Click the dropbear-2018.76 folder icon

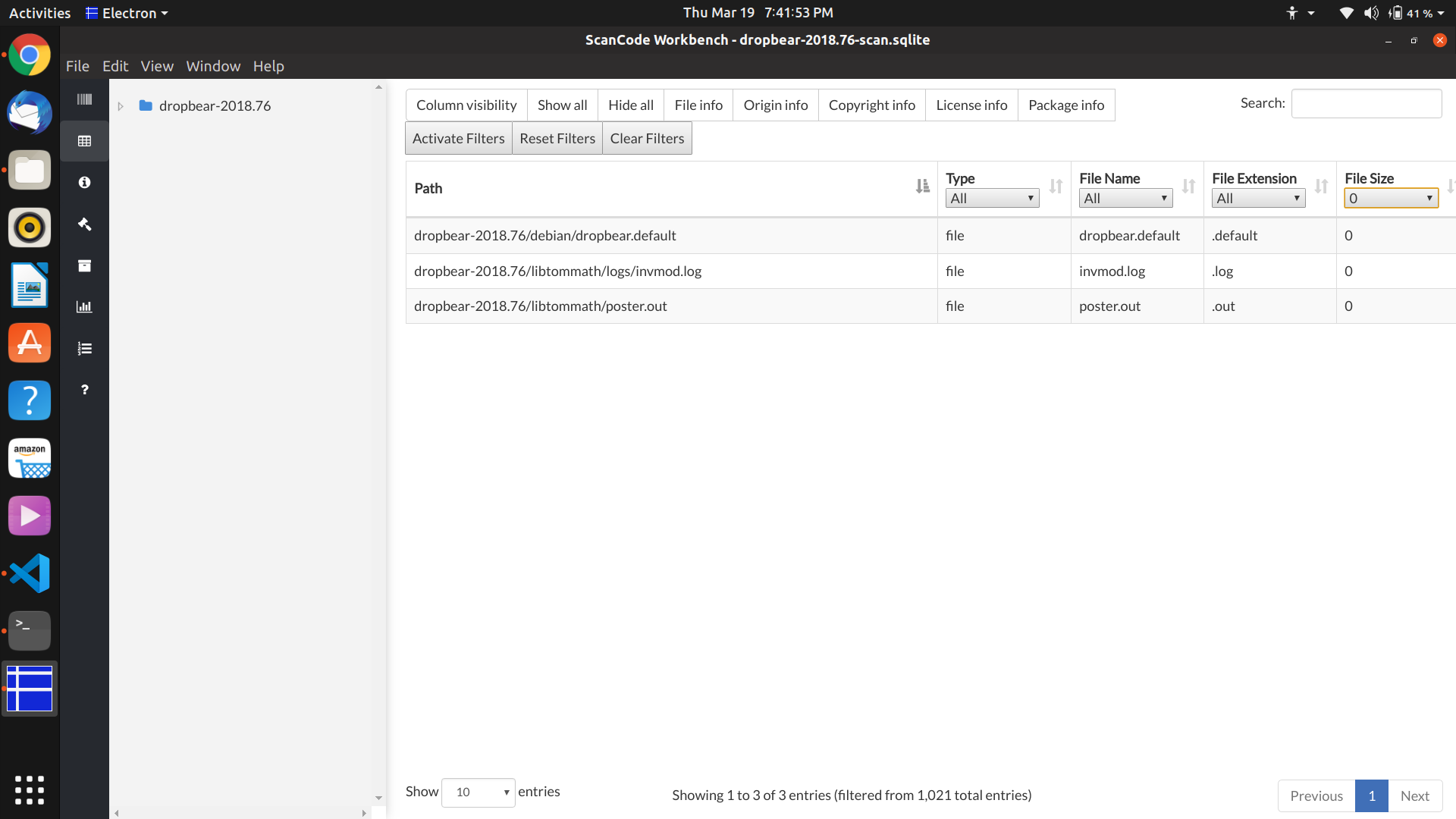pyautogui.click(x=146, y=105)
